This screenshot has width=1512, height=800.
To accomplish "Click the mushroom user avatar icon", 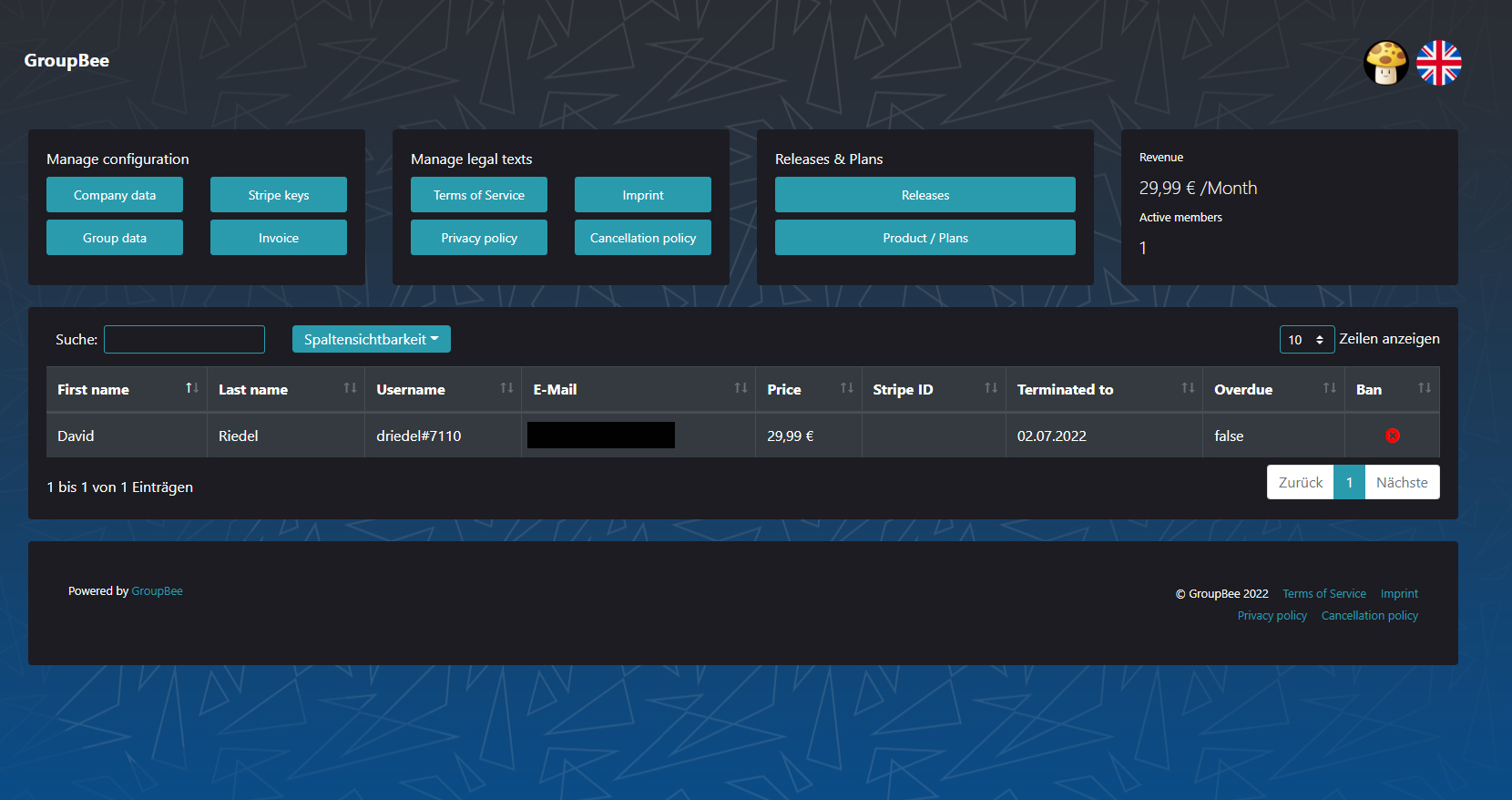I will (x=1385, y=63).
